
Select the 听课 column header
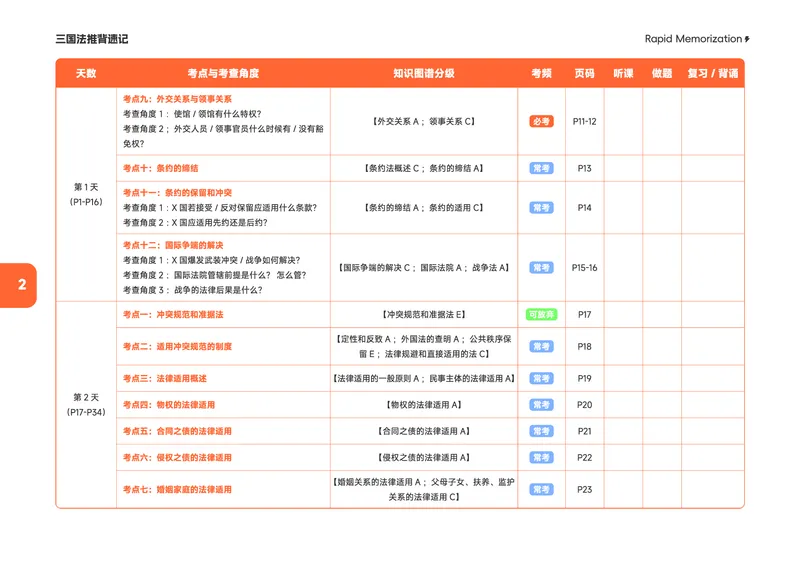pyautogui.click(x=623, y=73)
